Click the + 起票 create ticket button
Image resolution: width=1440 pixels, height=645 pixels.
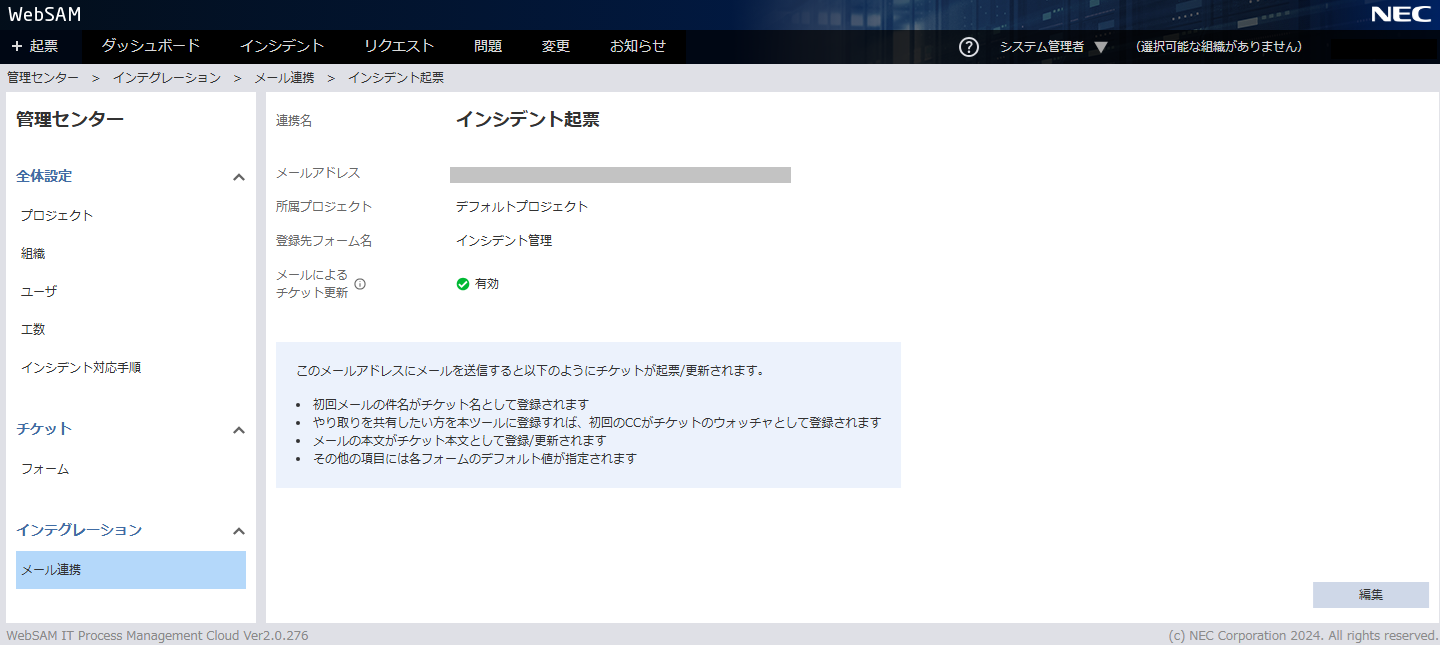35,46
